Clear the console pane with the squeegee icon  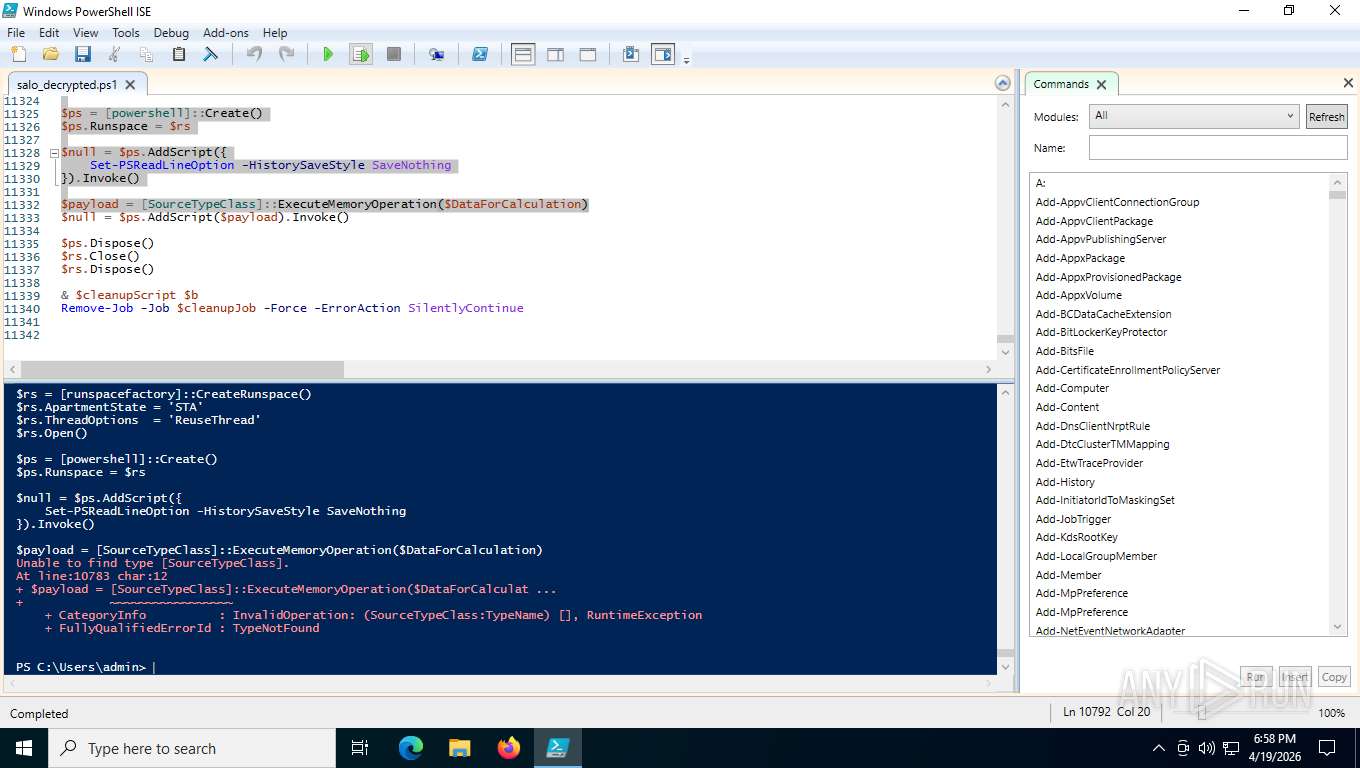coord(211,54)
